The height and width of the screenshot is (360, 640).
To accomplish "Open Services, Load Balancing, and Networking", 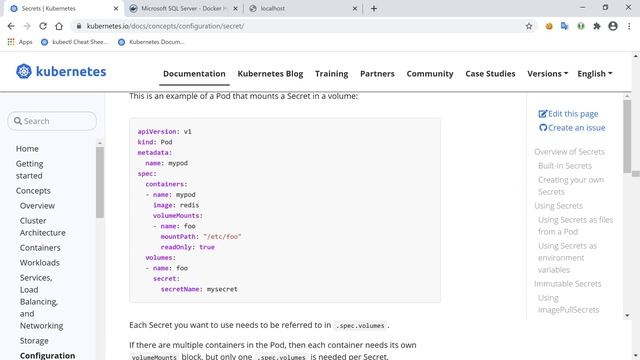I will coord(41,302).
